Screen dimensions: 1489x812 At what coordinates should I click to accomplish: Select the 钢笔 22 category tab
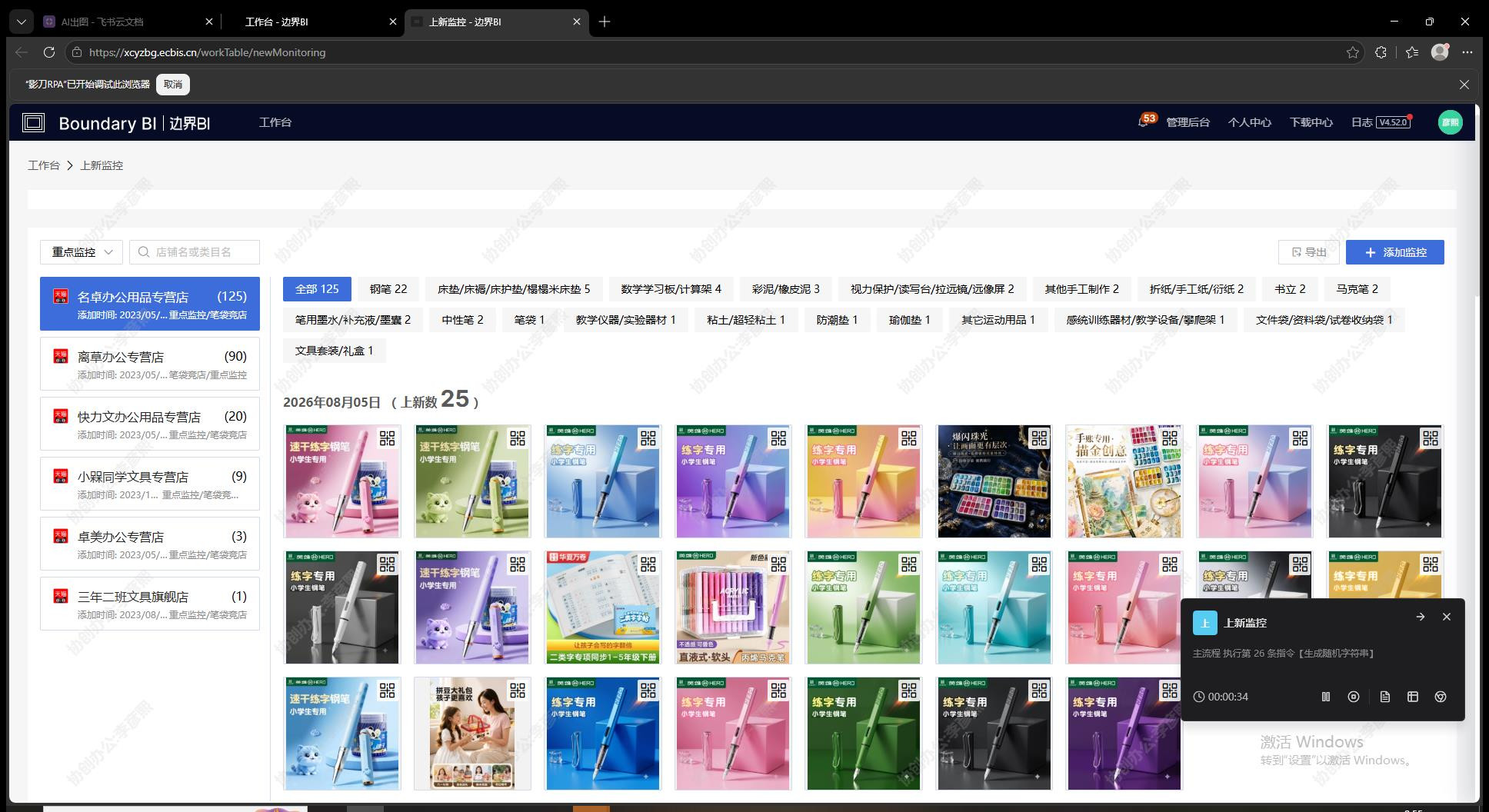point(388,289)
